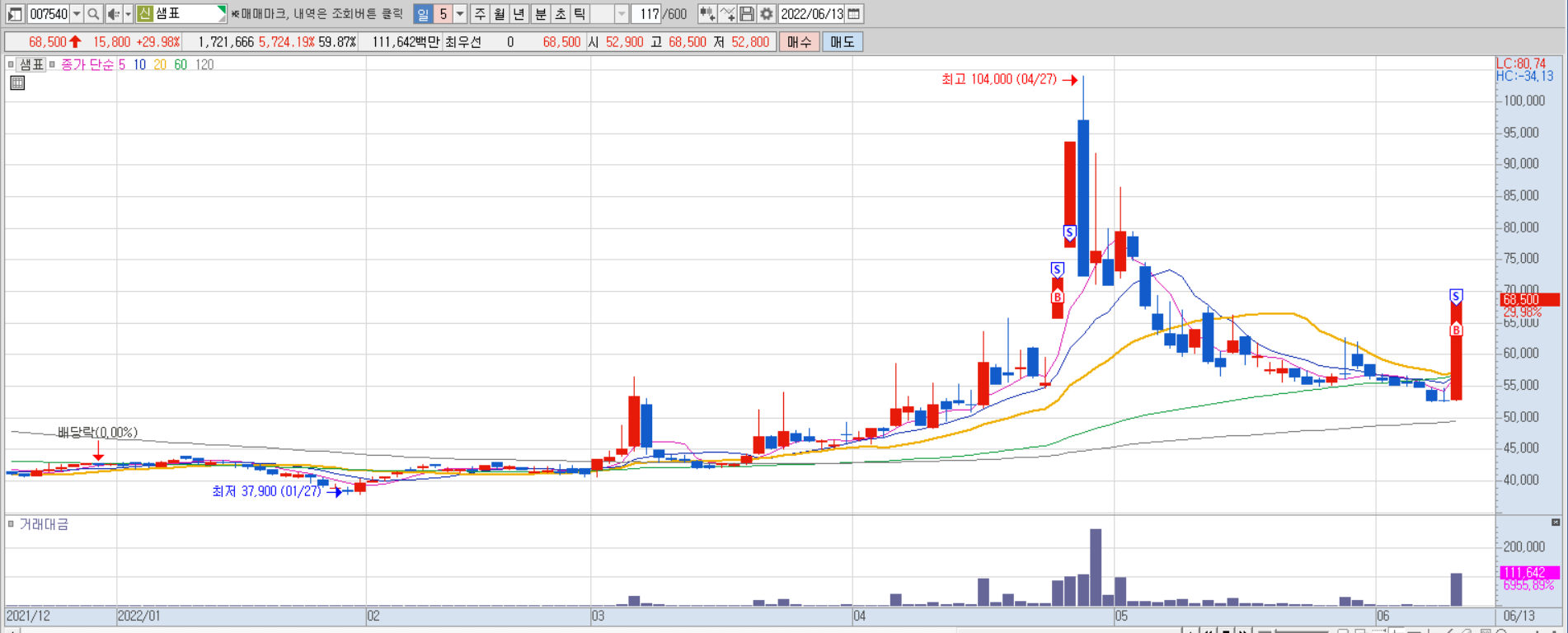Click the add line indicator icon

pos(726,14)
